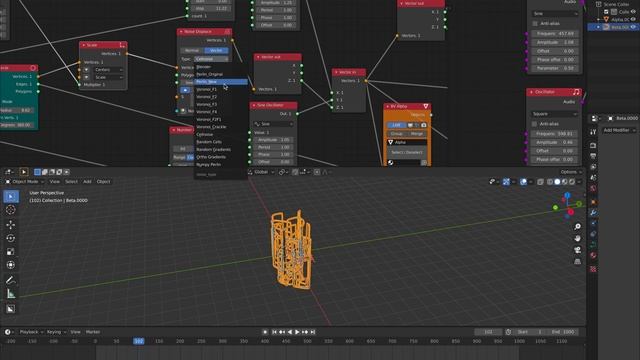Screen dimensions: 640x360
Task: Switch perspective/orthographic grid icon
Action: (x=578, y=261)
